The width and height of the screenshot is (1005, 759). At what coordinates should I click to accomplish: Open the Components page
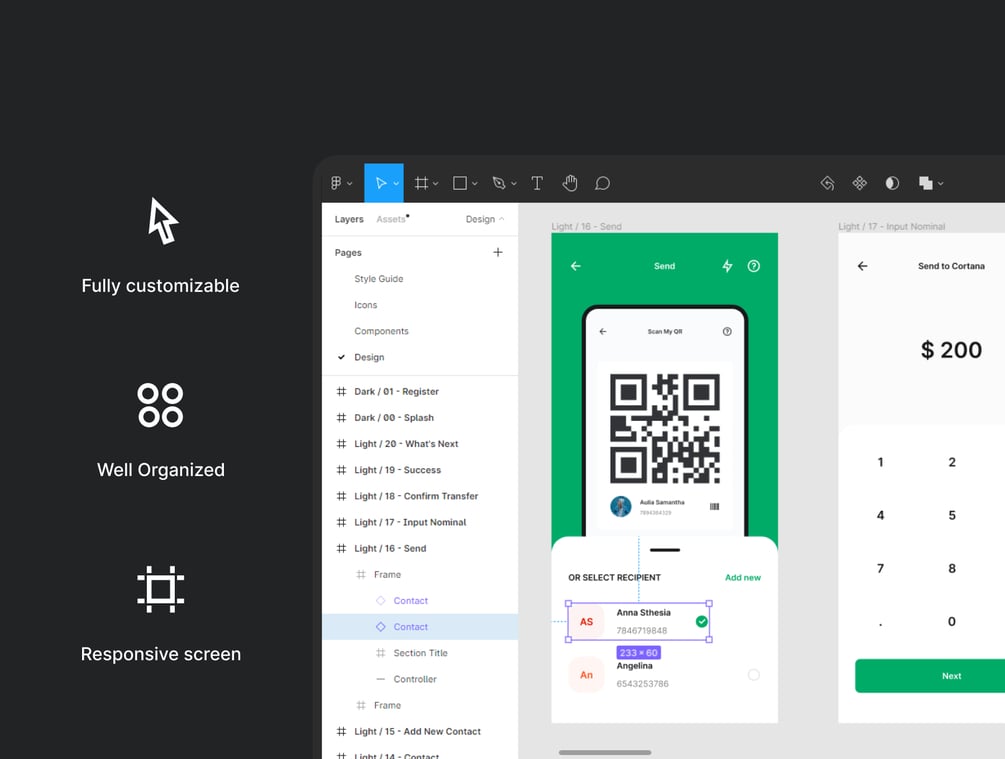381,331
